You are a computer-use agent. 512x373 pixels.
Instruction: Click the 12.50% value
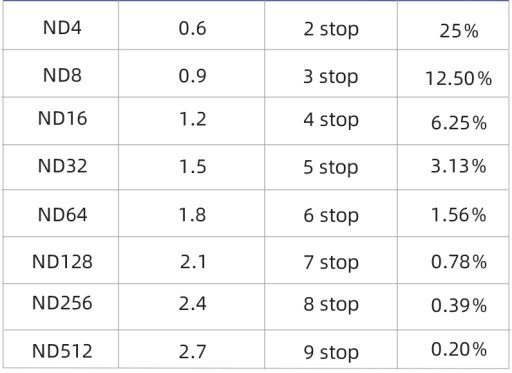[459, 79]
